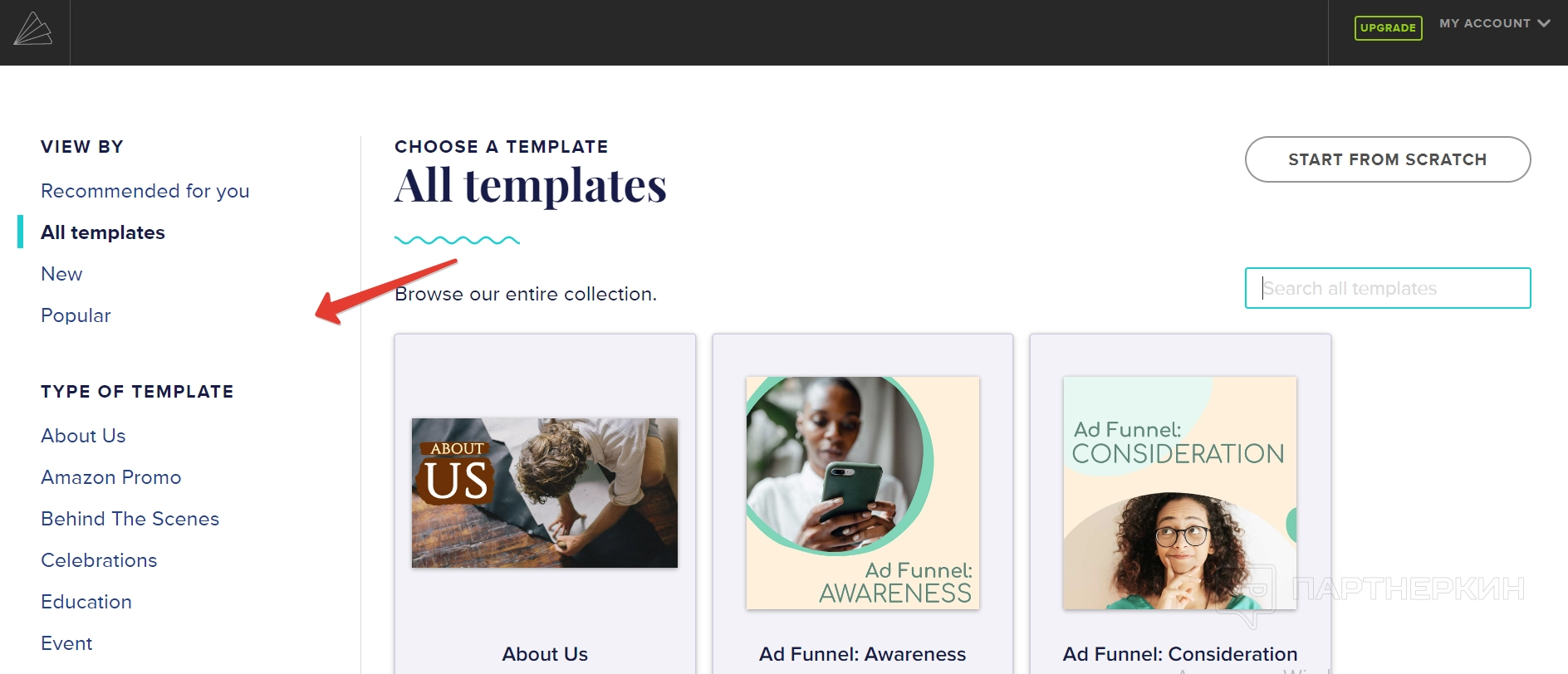Show New templates
The image size is (1568, 674).
pyautogui.click(x=61, y=274)
